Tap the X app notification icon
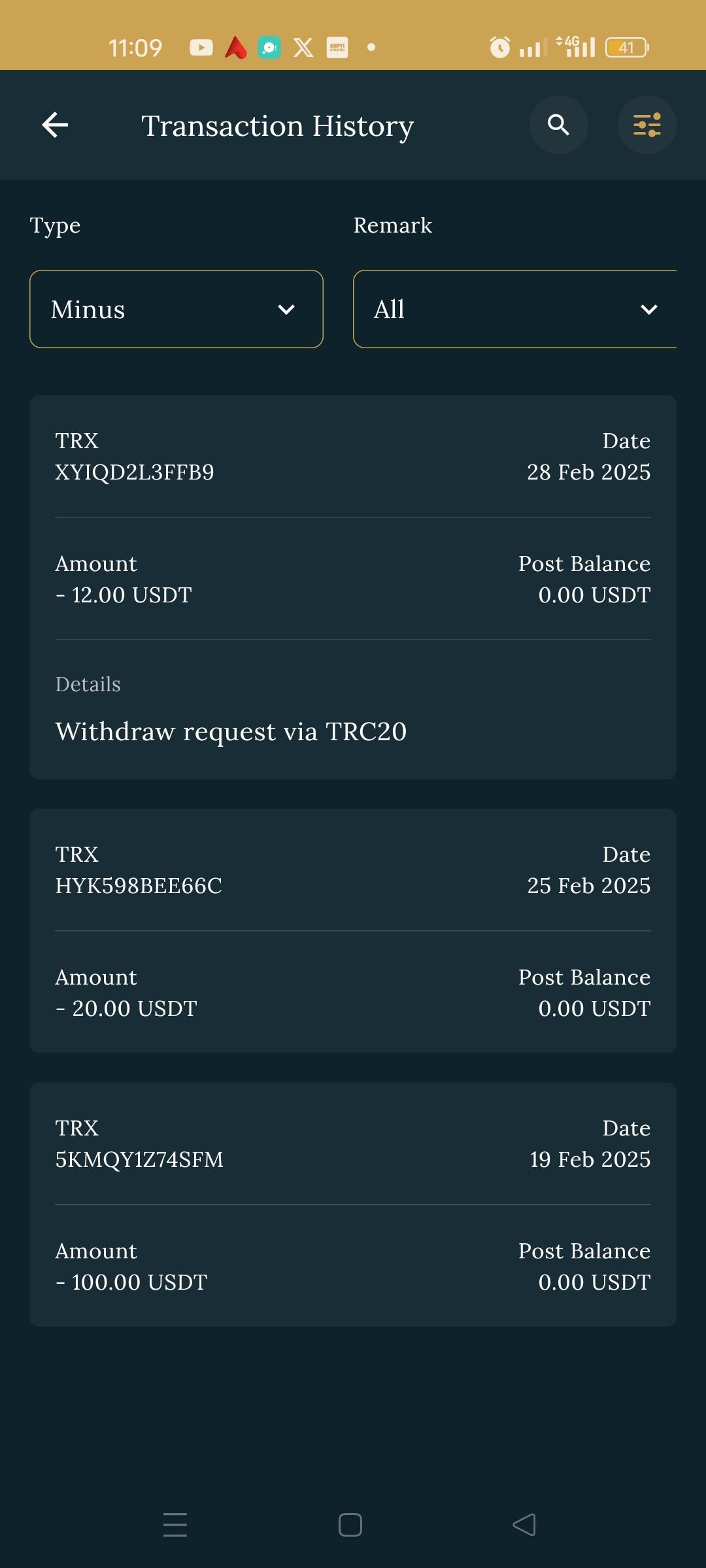706x1568 pixels. tap(303, 47)
